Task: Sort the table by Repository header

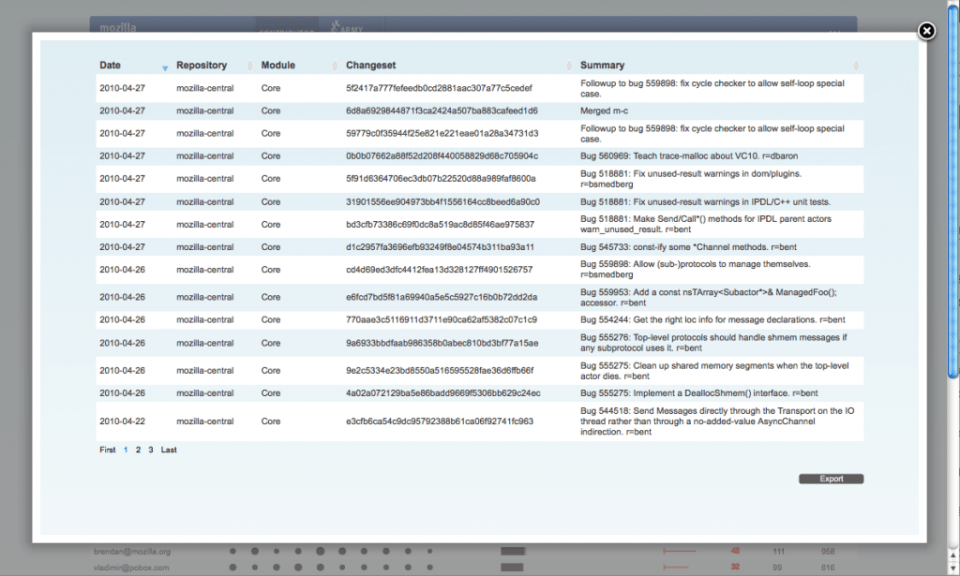Action: (x=201, y=66)
